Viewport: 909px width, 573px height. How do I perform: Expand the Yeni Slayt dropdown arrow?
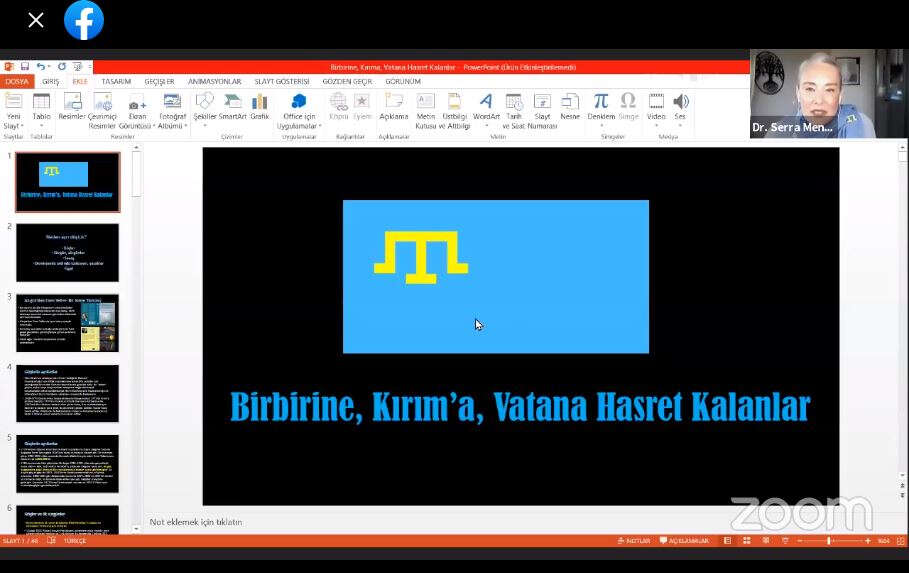pyautogui.click(x=13, y=127)
